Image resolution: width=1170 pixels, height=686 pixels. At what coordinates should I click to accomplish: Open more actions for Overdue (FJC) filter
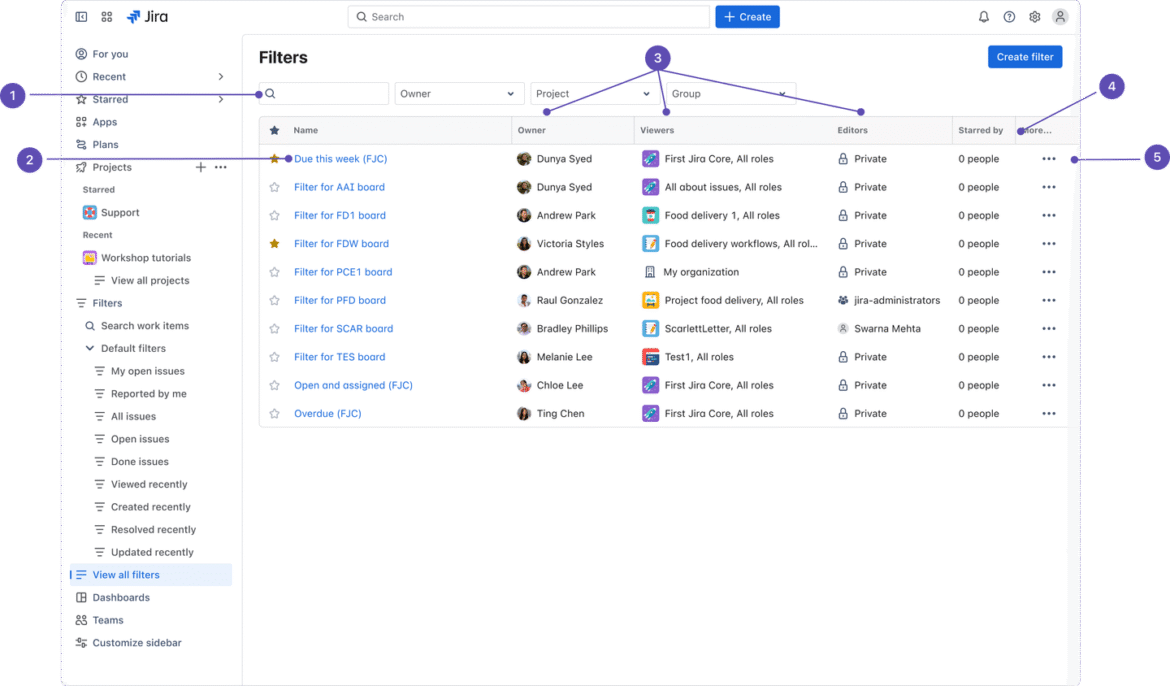tap(1048, 414)
